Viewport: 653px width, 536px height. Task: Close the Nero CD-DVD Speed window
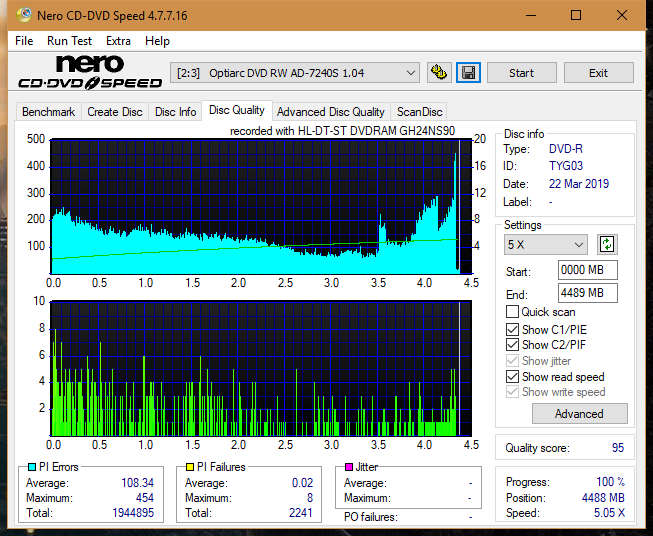(622, 15)
